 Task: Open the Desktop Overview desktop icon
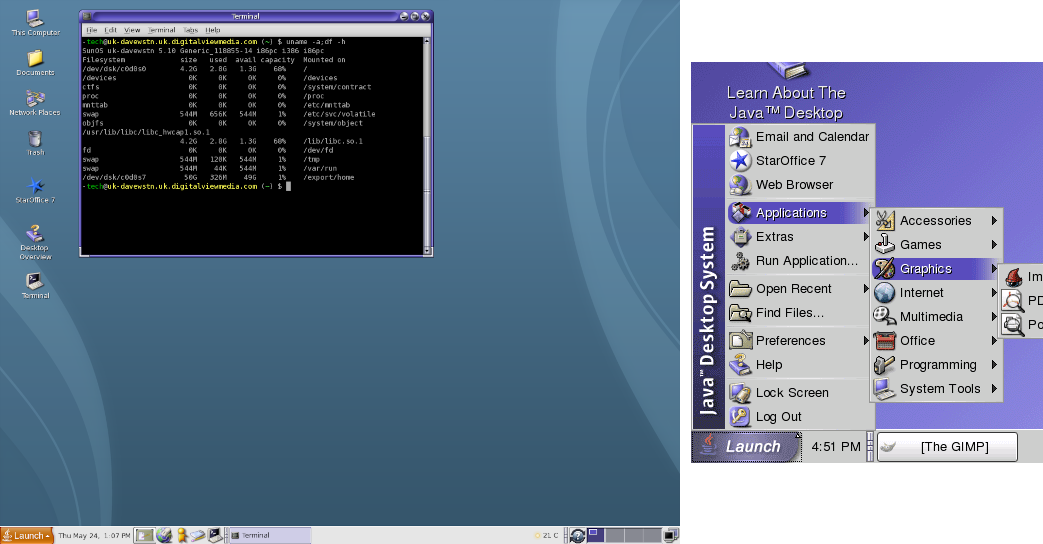[35, 232]
